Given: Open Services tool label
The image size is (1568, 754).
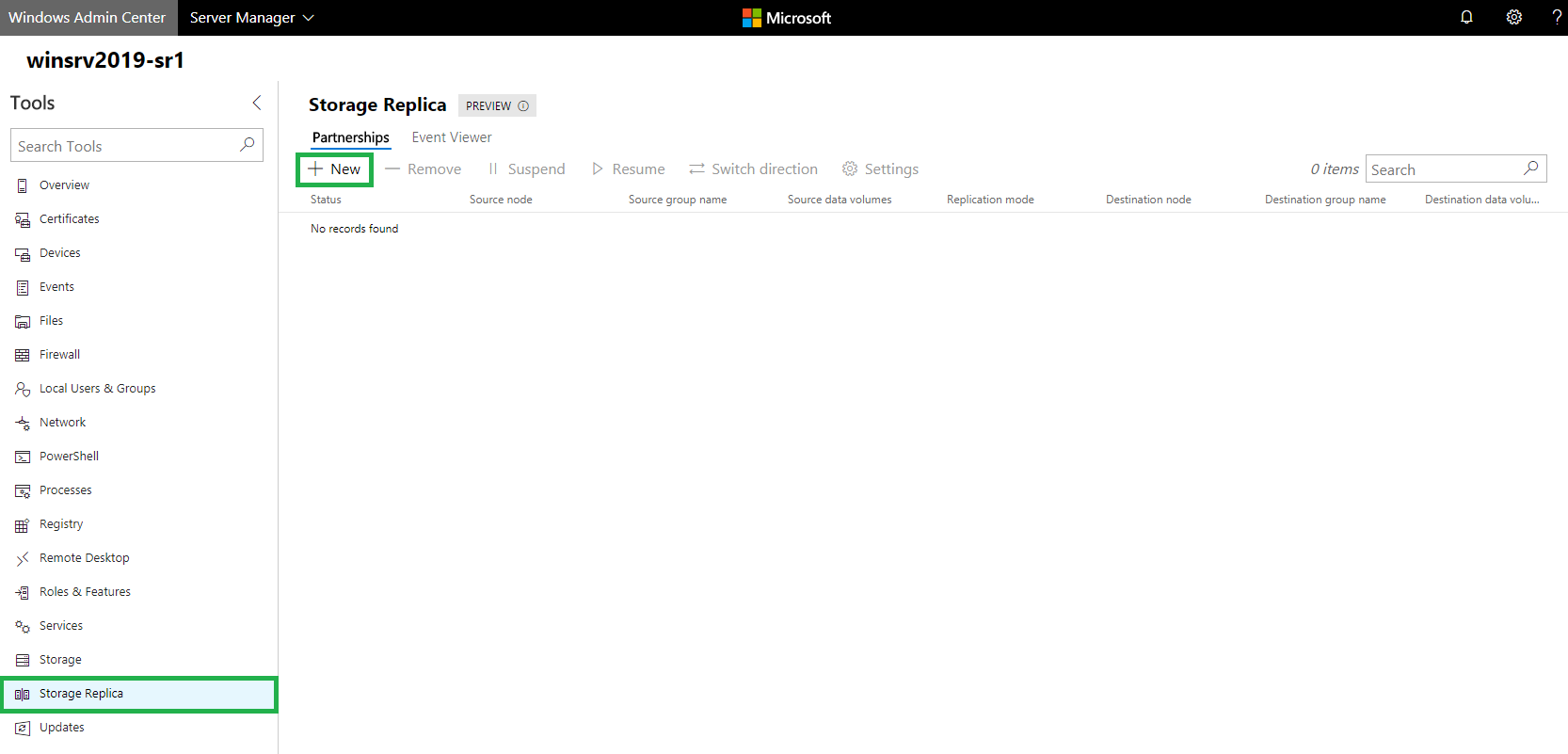Looking at the screenshot, I should click(x=61, y=626).
